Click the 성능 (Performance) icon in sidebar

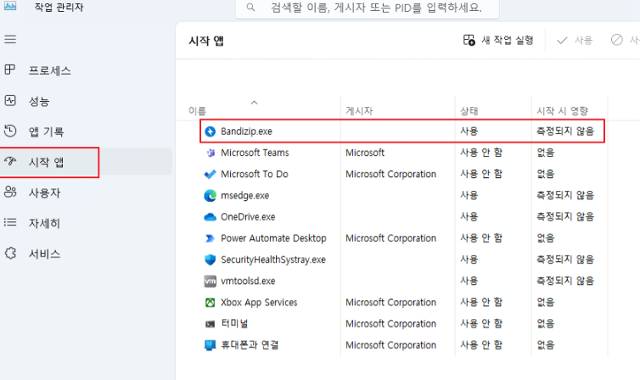[10, 100]
